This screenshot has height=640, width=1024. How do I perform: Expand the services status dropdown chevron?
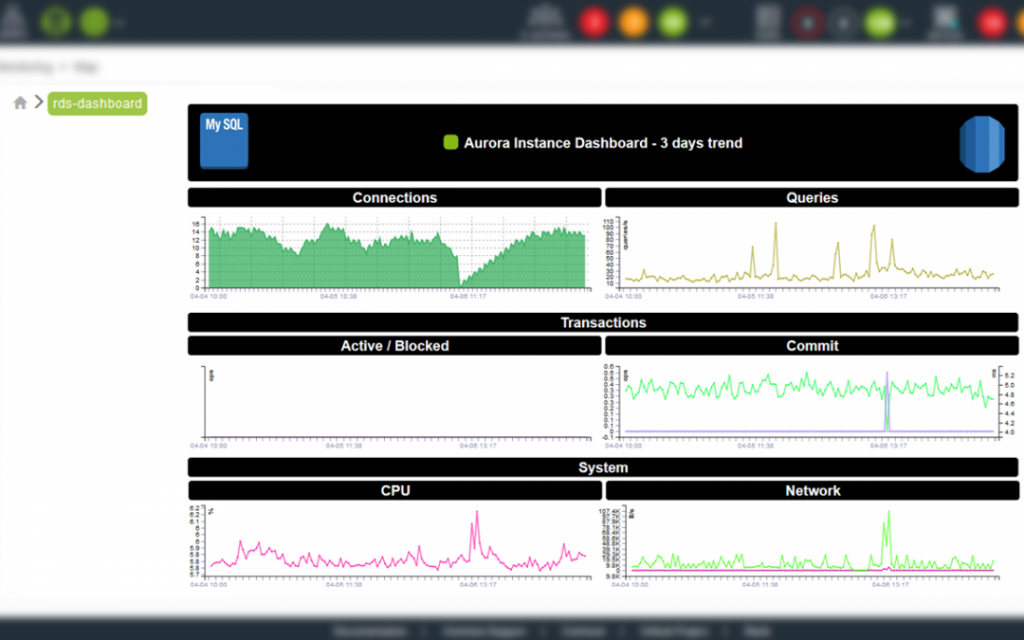point(906,22)
